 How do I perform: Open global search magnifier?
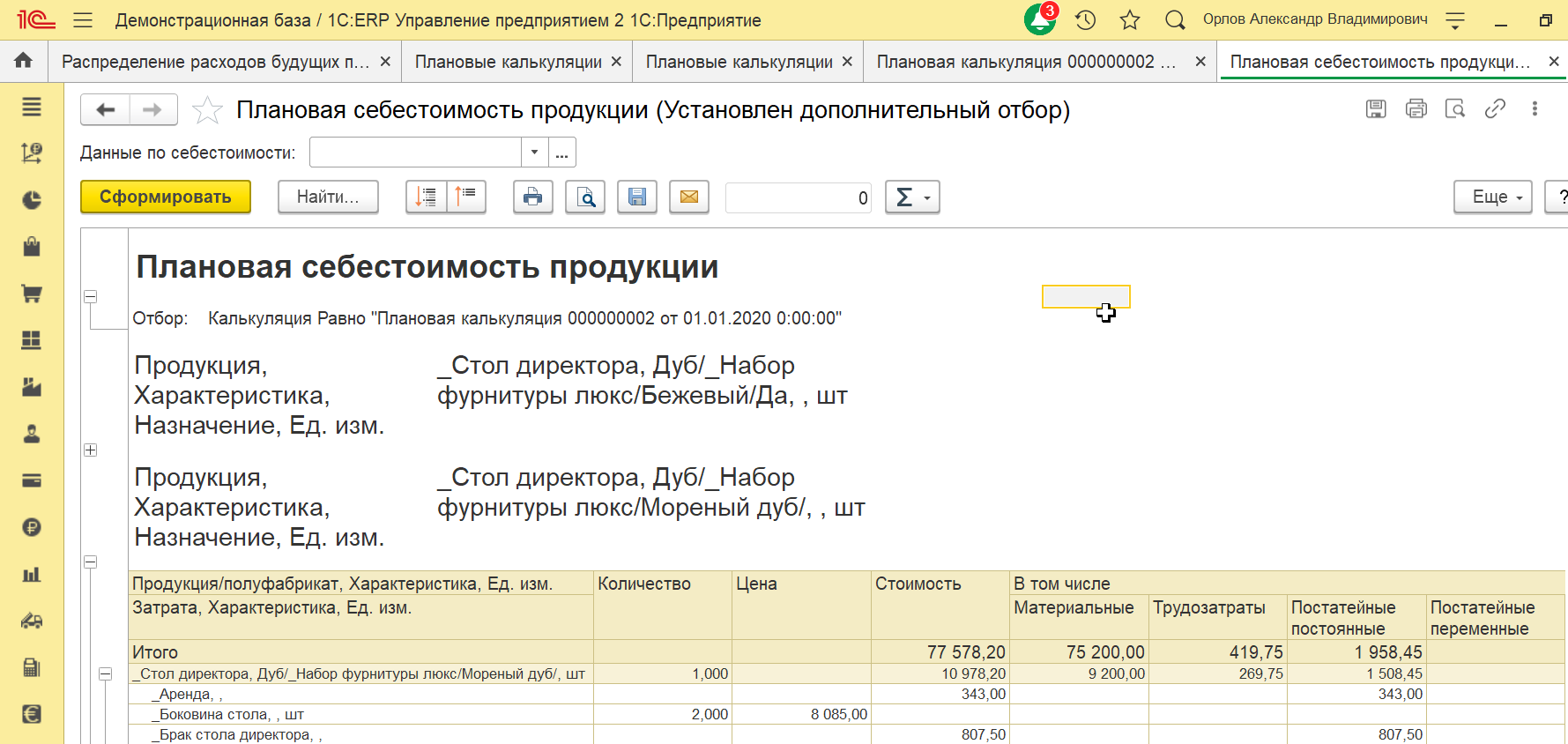1174,20
